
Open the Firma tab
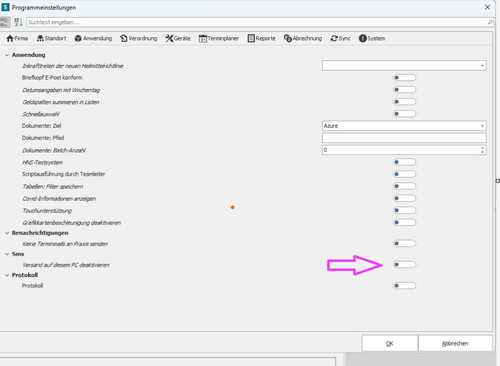click(x=17, y=38)
